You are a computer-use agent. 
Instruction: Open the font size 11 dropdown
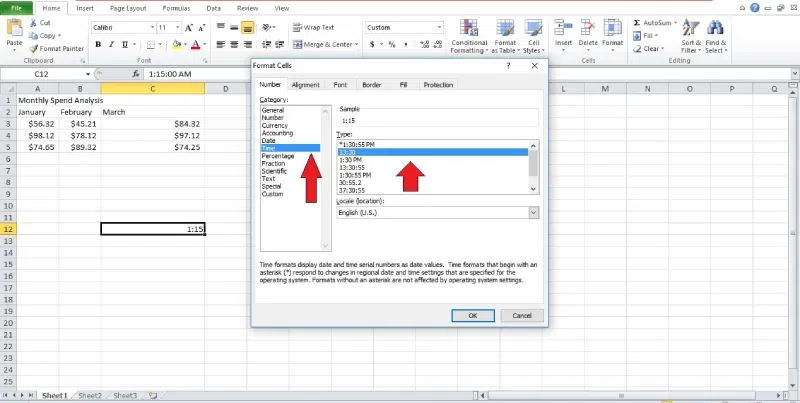pyautogui.click(x=178, y=28)
